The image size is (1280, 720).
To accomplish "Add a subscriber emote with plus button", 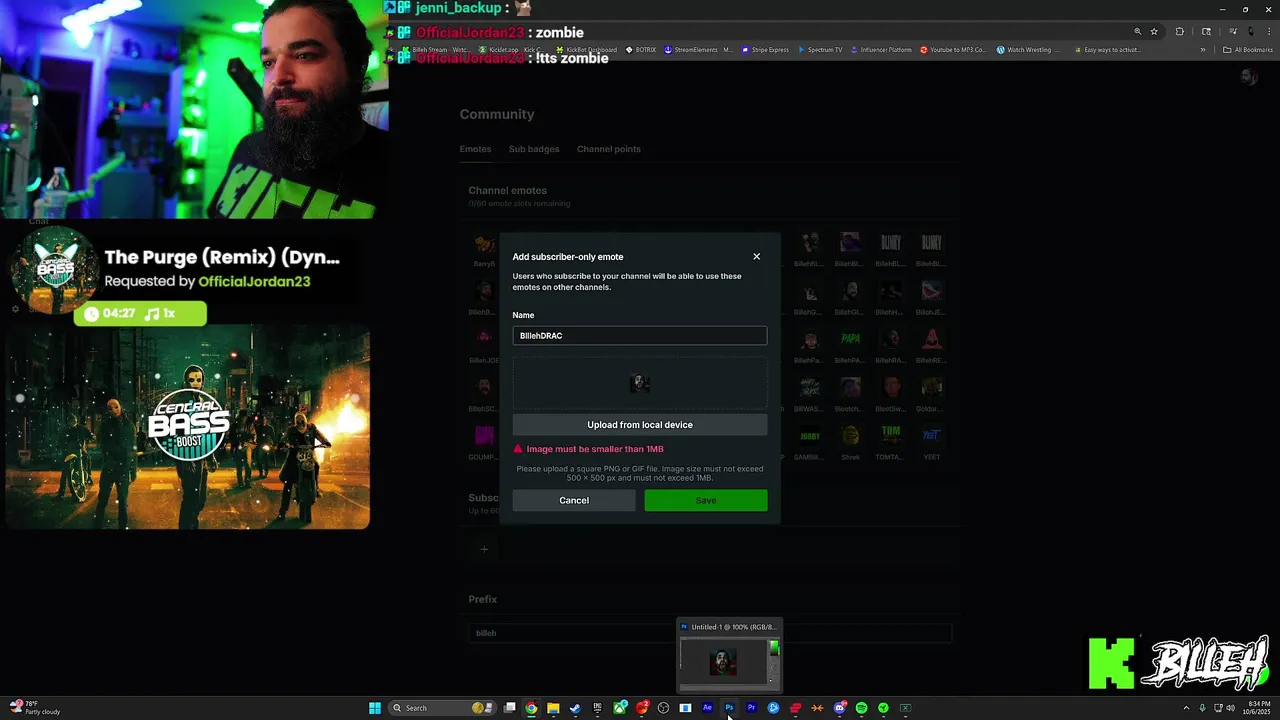I will point(484,549).
